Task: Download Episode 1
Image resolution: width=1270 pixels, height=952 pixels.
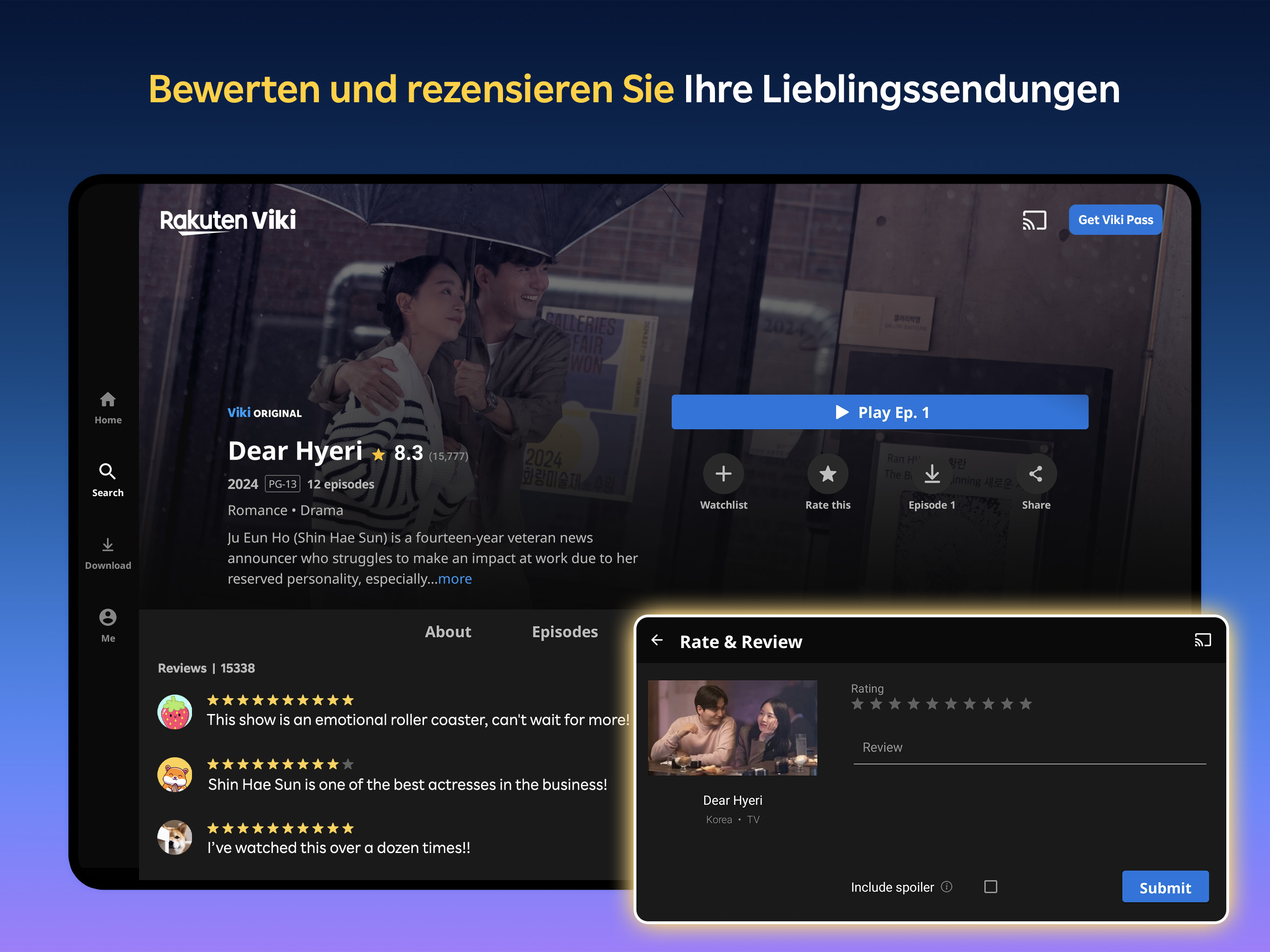Action: pyautogui.click(x=932, y=474)
